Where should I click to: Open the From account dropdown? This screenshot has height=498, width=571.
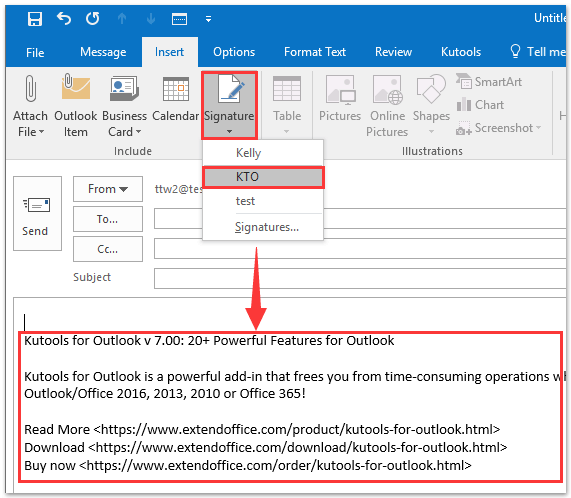(108, 189)
